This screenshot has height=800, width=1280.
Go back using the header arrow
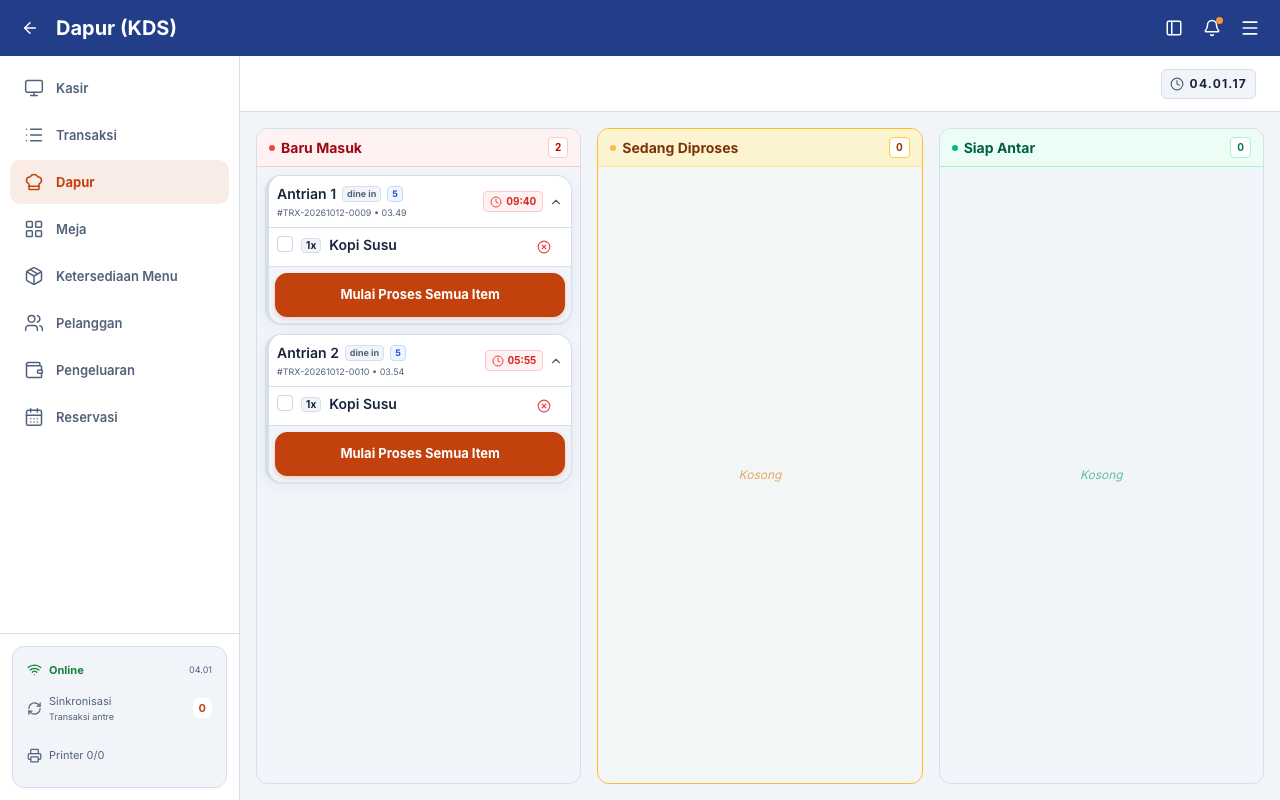30,28
